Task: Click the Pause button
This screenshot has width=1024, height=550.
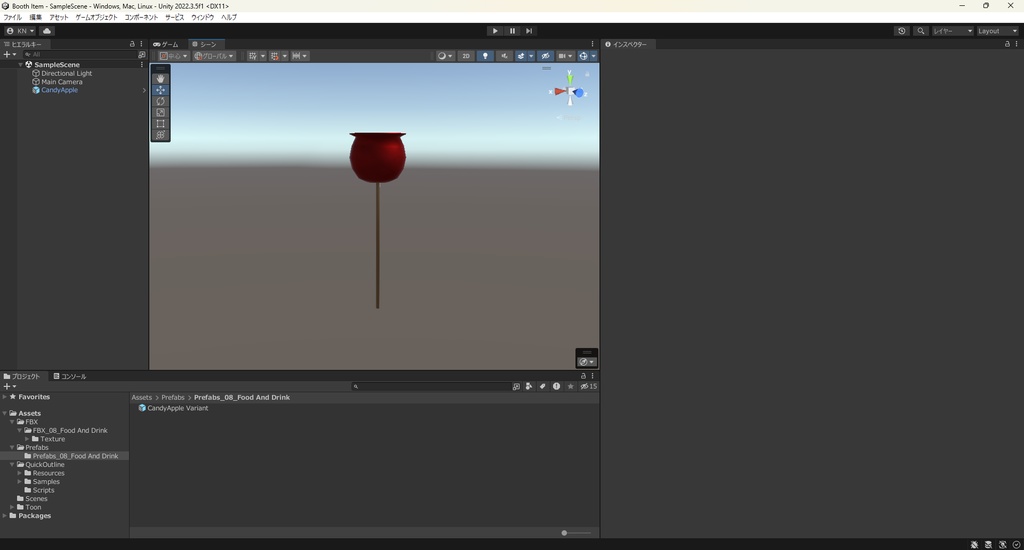Action: (512, 31)
